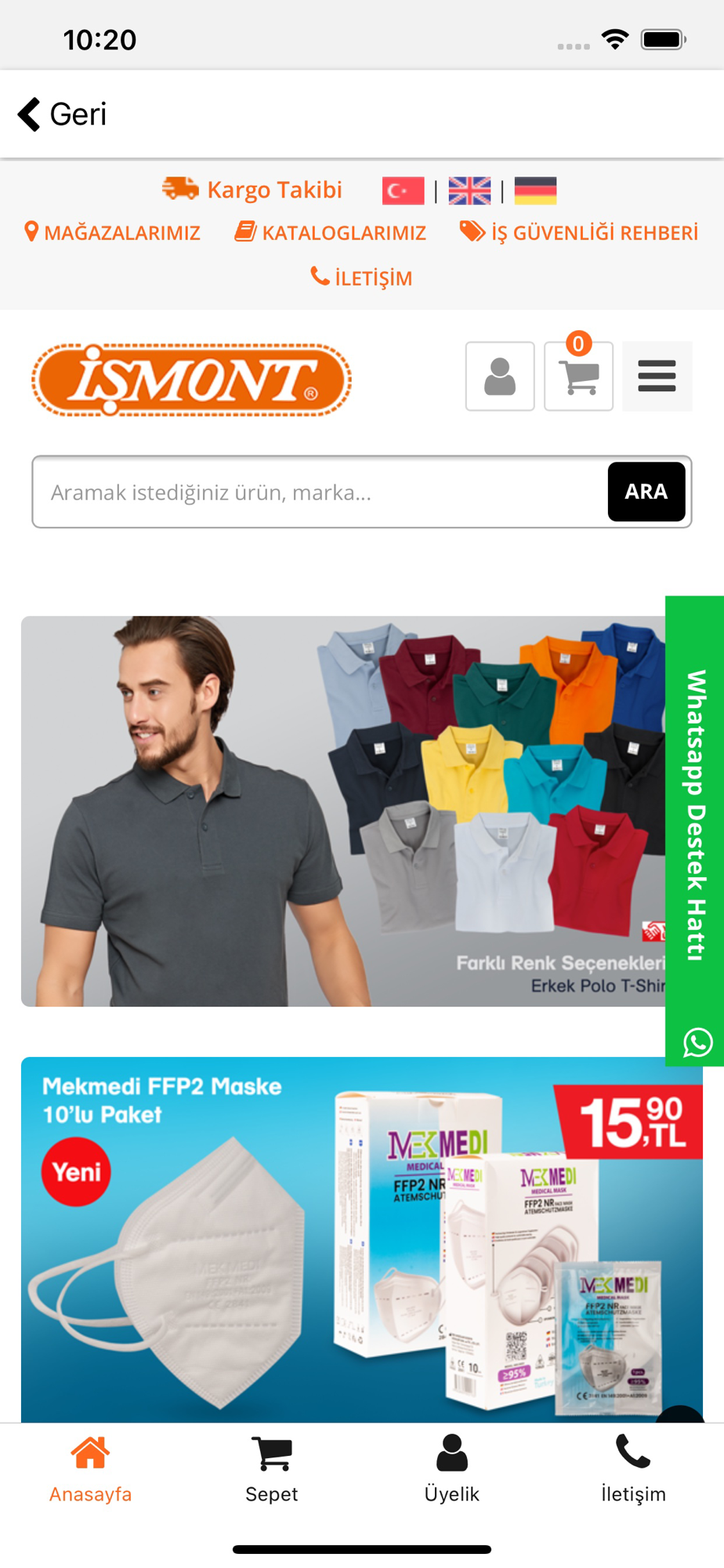Image resolution: width=724 pixels, height=1568 pixels.
Task: Open the MAĞAZALARIMIZ stores link
Action: [113, 232]
